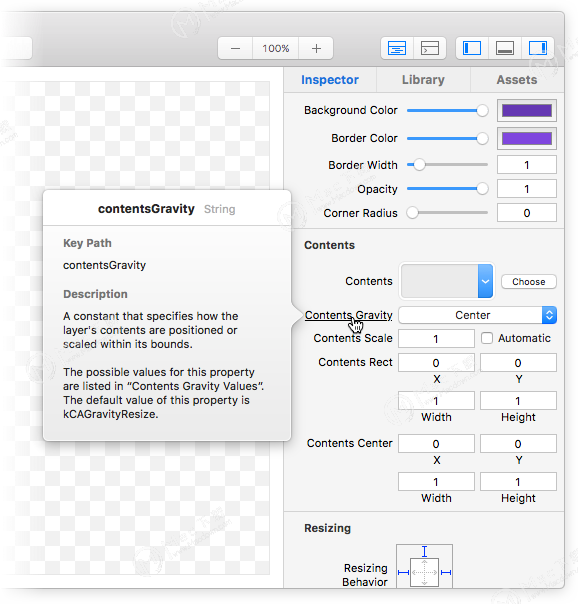Toggle the top strut in Resizing Behavior

pos(424,552)
